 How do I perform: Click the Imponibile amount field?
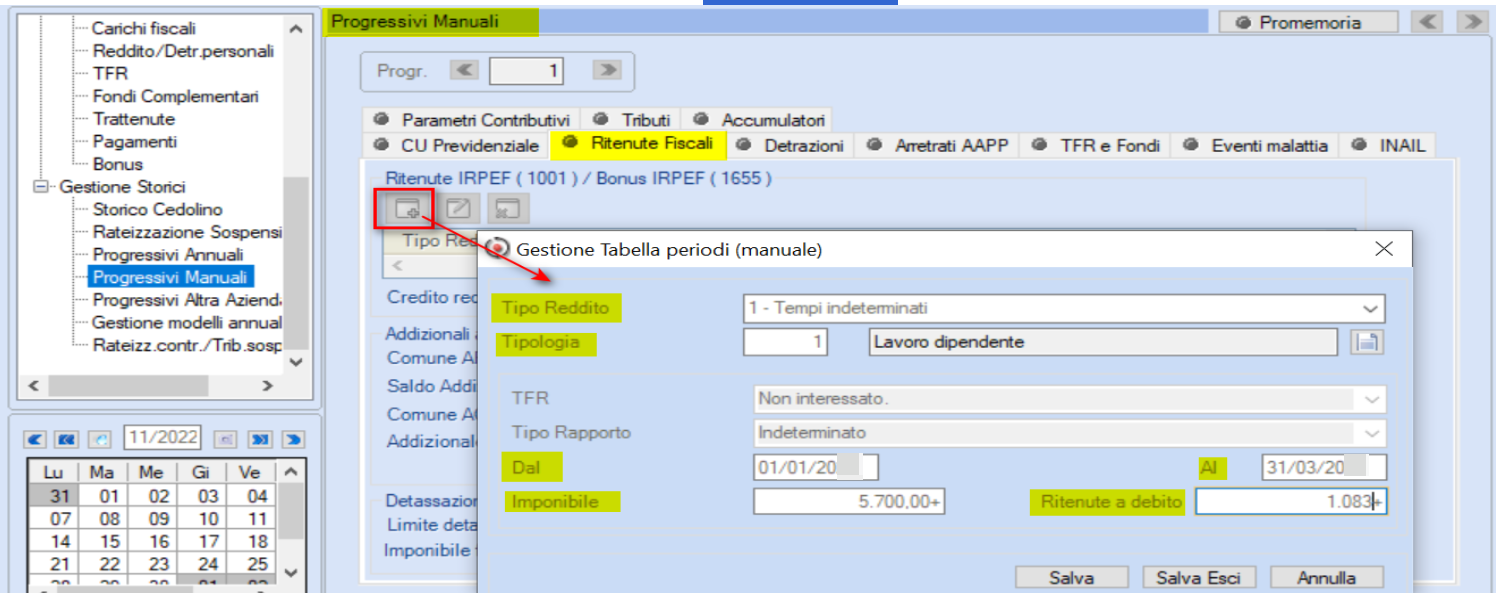coord(849,502)
